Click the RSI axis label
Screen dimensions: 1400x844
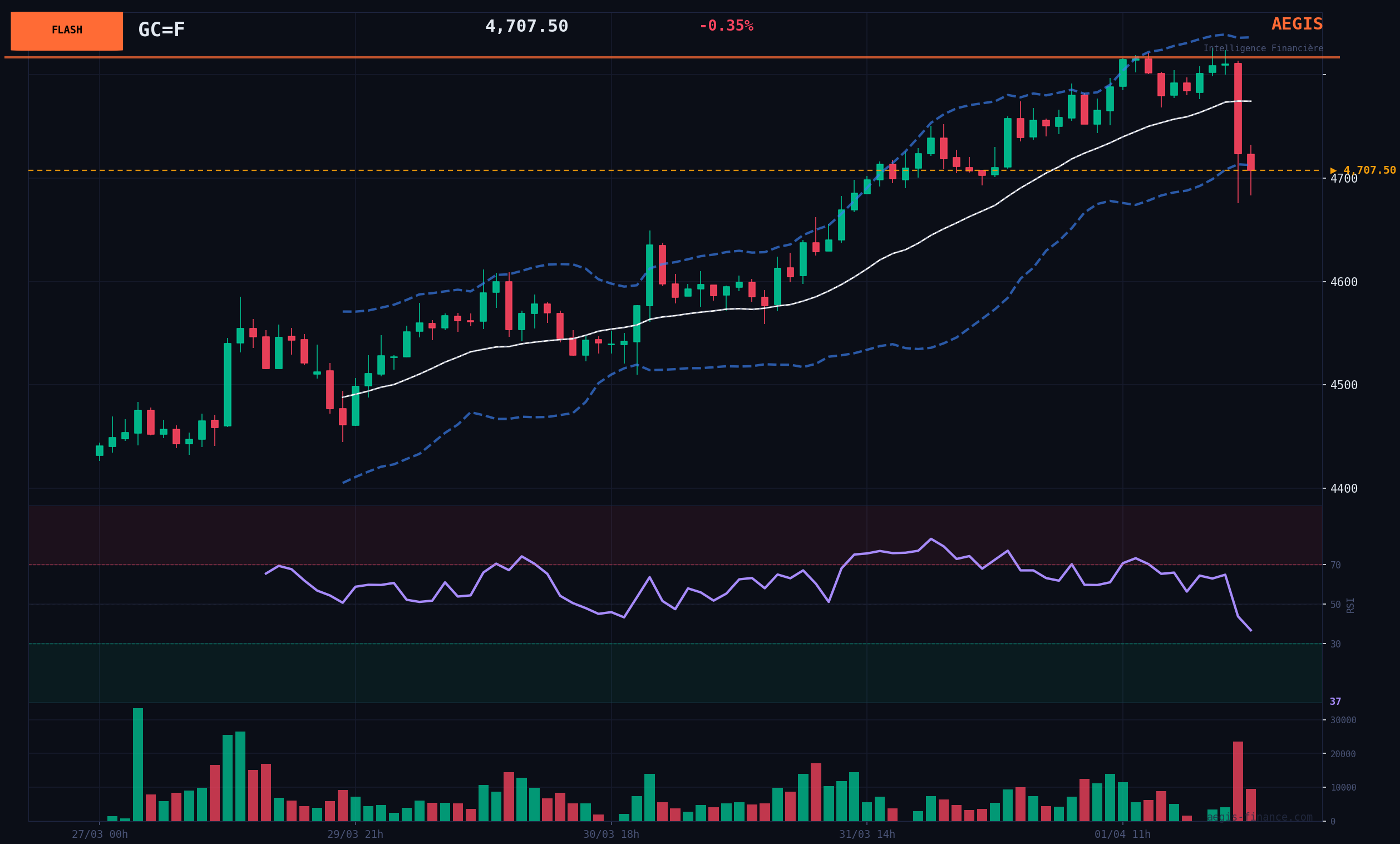(1350, 605)
